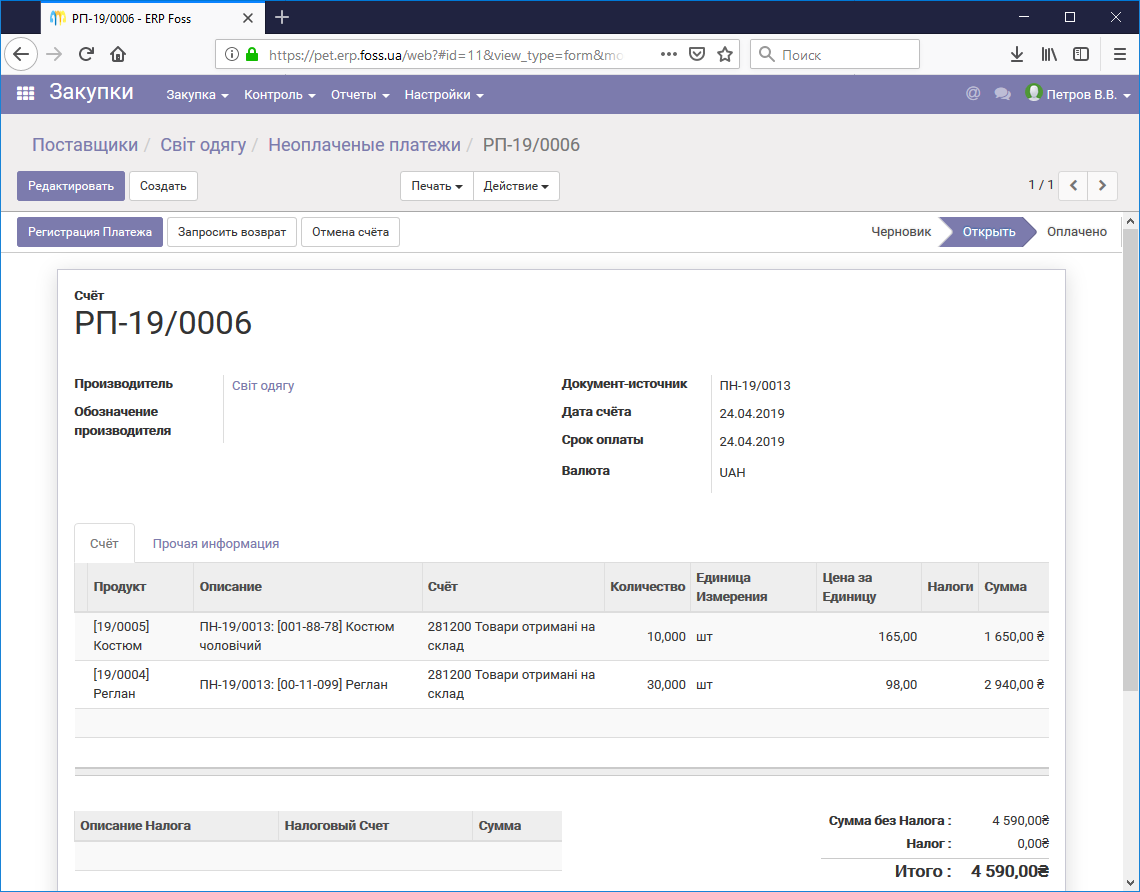Click the browser back arrow

coord(21,54)
